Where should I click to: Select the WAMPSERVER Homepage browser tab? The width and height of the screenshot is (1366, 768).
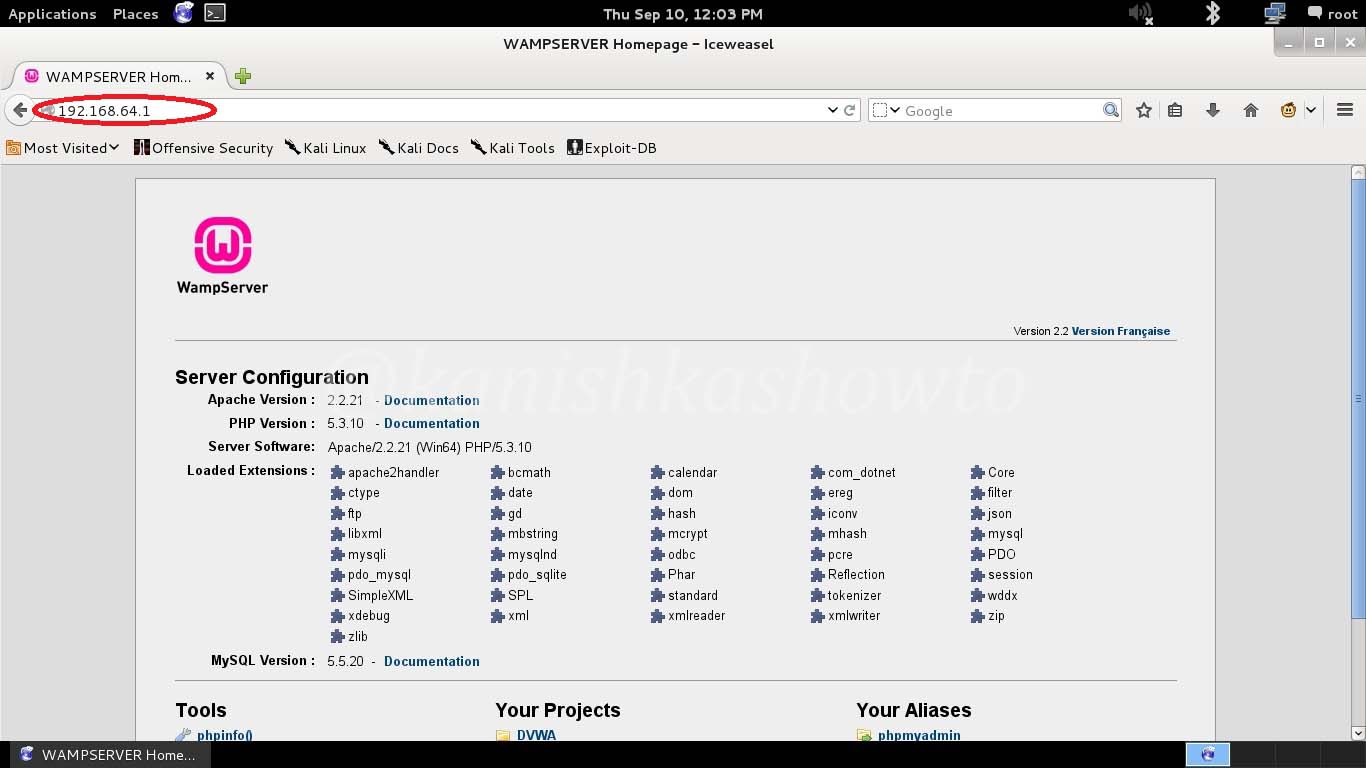click(x=119, y=76)
